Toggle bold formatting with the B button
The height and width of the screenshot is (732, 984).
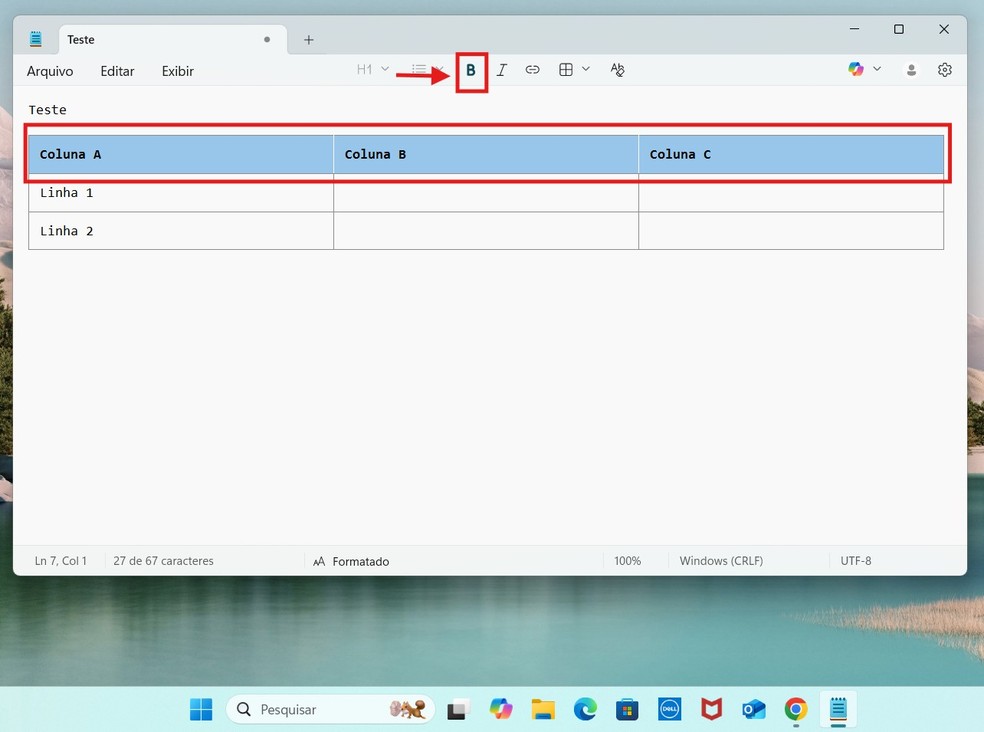[x=471, y=70]
